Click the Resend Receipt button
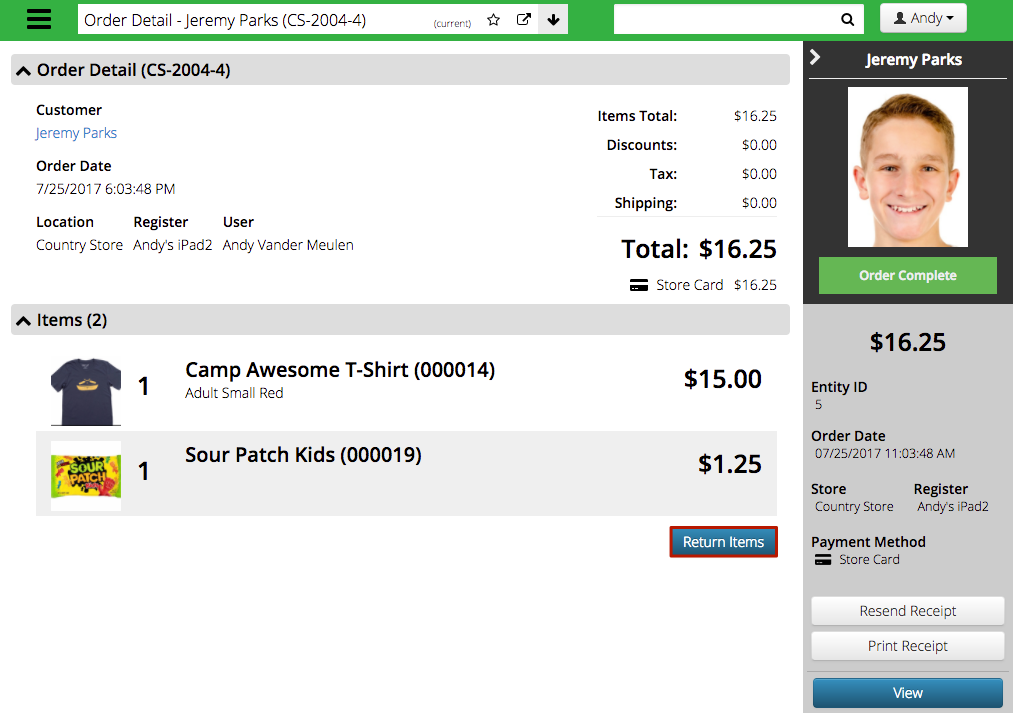The image size is (1013, 713). pos(908,611)
